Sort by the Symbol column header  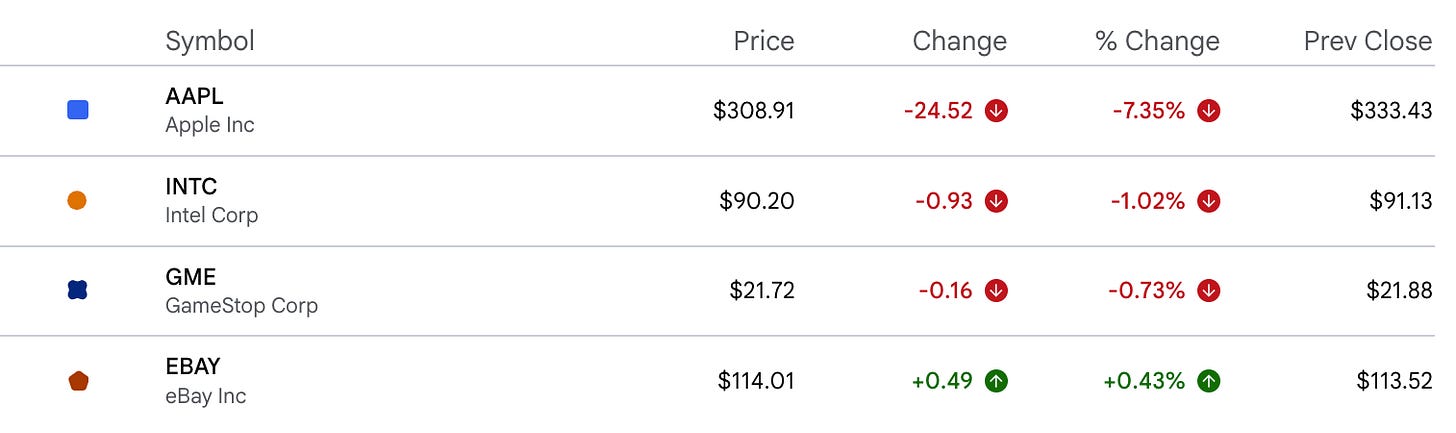(210, 41)
